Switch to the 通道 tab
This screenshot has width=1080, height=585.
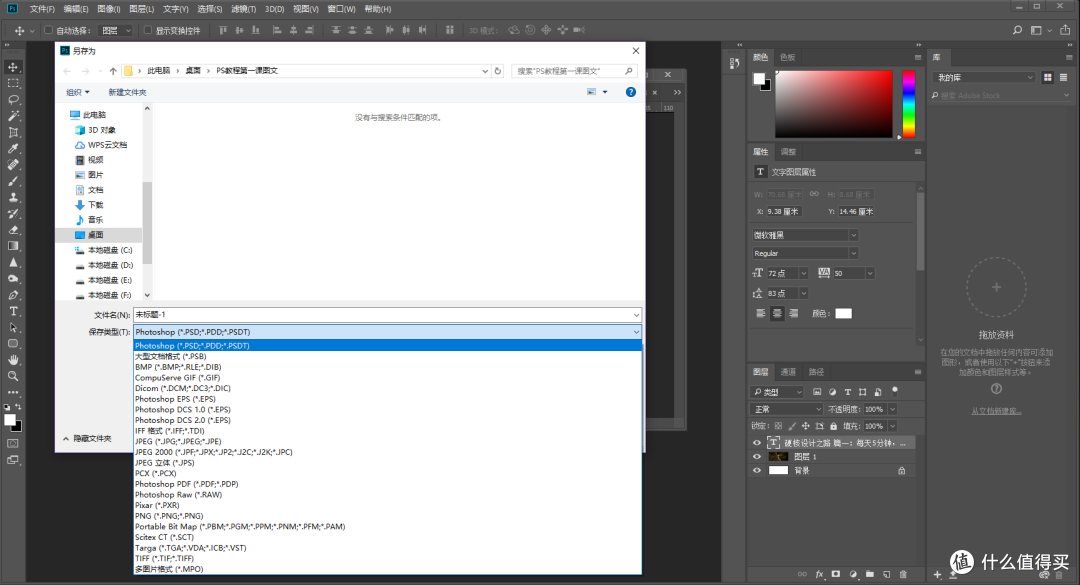tap(786, 372)
